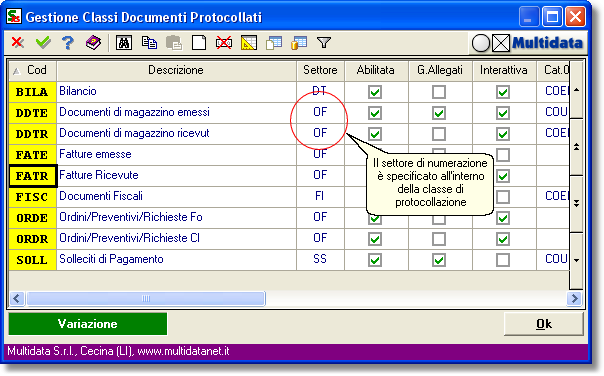Click the 'Fatture emesse' description cell
The height and width of the screenshot is (376, 604).
pos(176,155)
